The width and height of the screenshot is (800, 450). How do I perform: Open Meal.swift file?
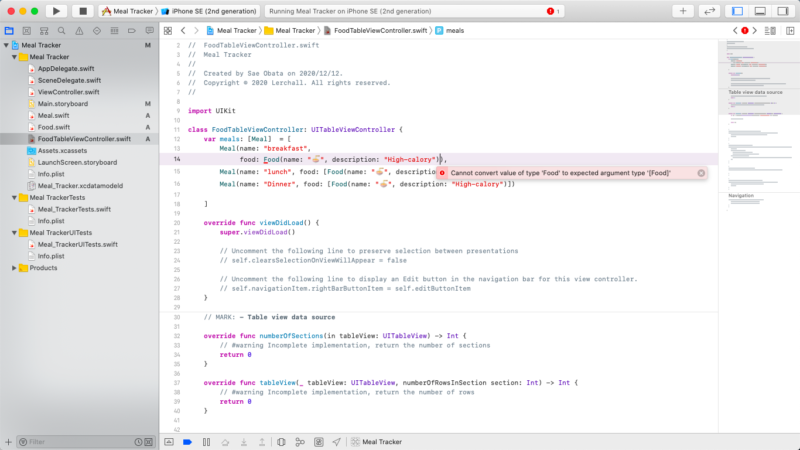[x=53, y=115]
